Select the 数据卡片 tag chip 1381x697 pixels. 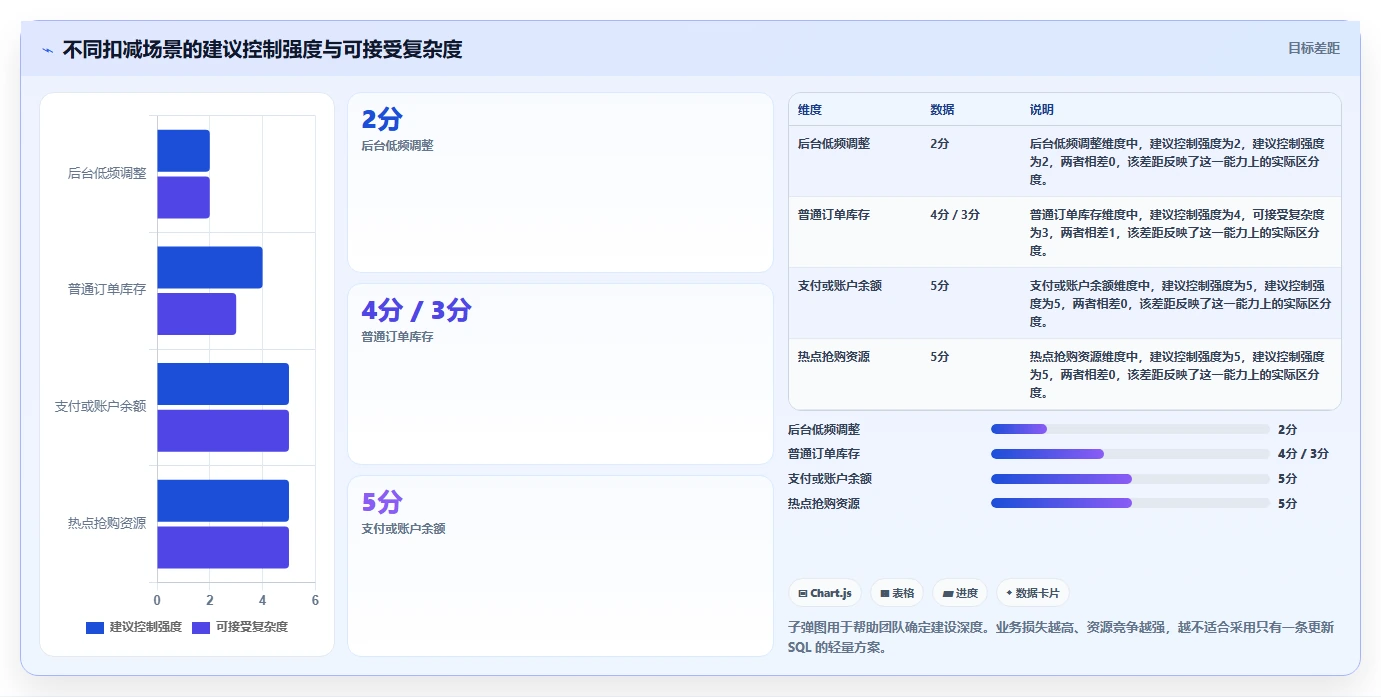tap(1032, 593)
